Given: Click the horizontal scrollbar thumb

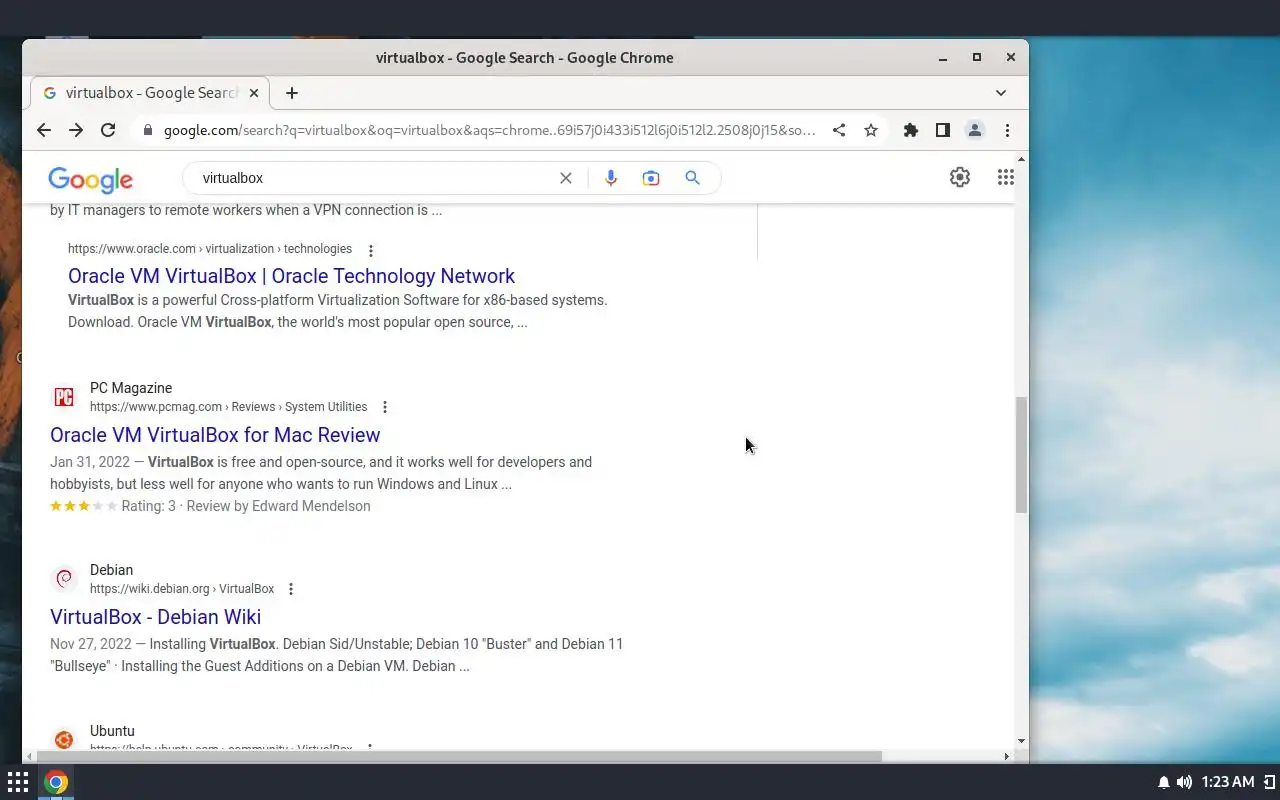Looking at the screenshot, I should pyautogui.click(x=460, y=756).
